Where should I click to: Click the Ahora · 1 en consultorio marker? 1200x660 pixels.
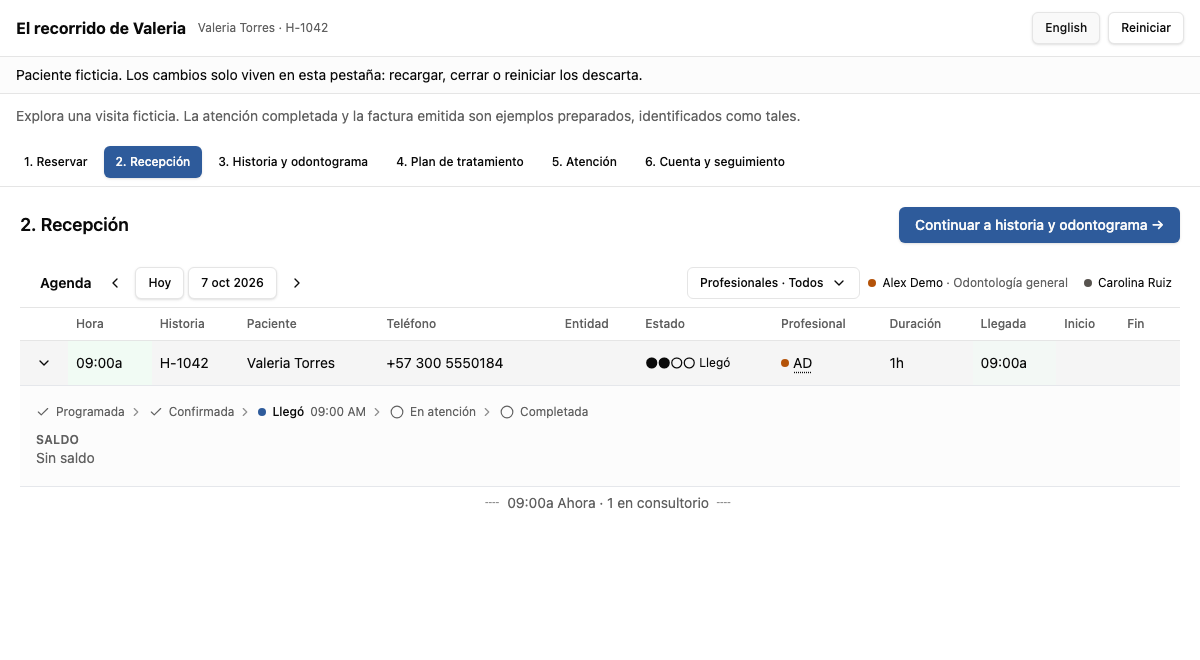point(608,503)
